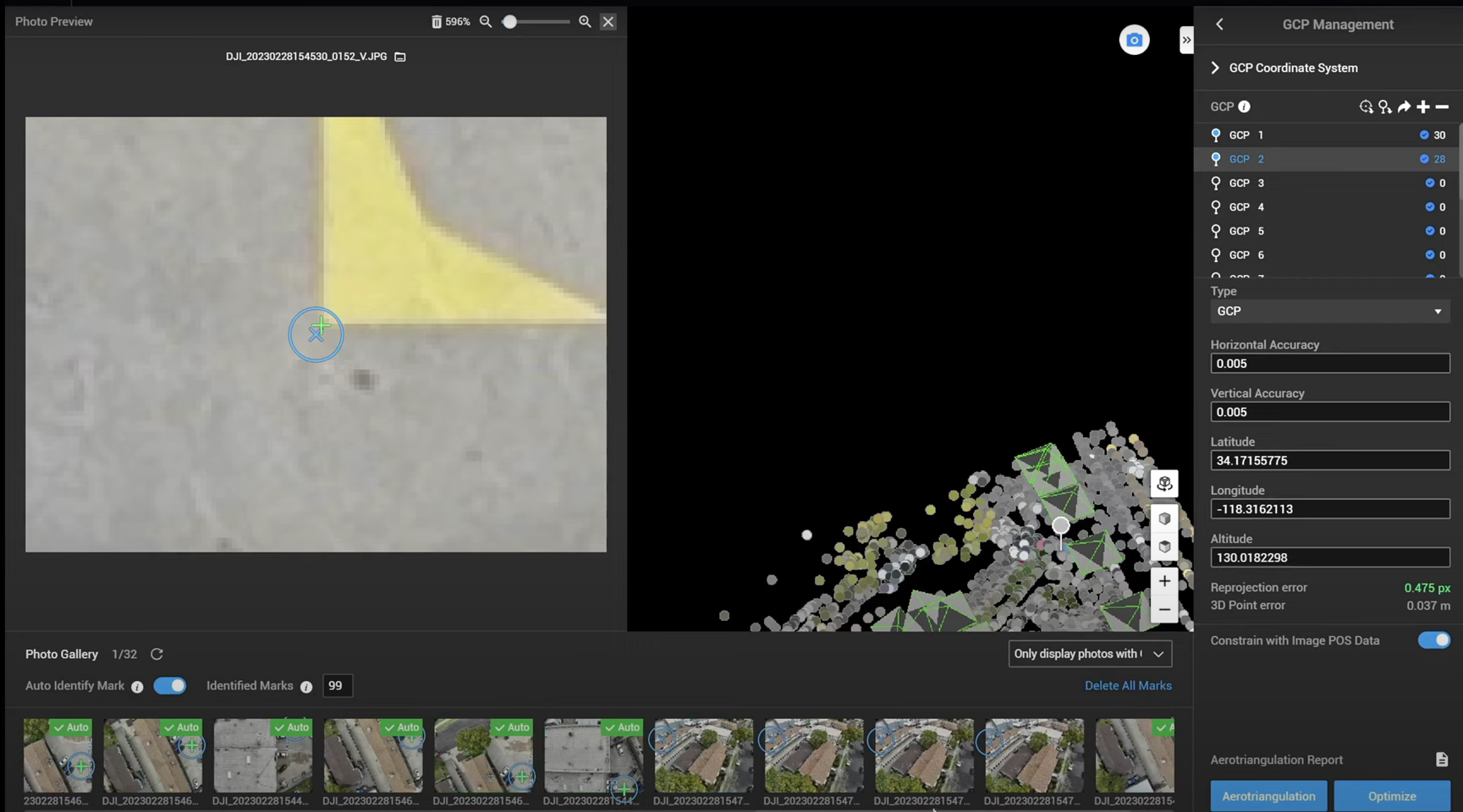Zoom in with the Photo Preview magnifier
This screenshot has width=1463, height=812.
[x=585, y=22]
